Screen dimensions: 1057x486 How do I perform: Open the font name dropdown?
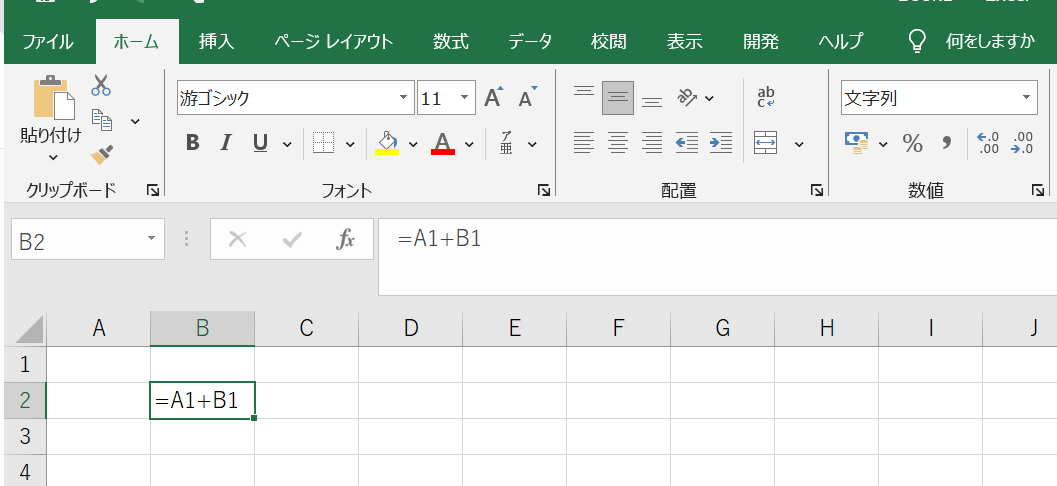404,98
